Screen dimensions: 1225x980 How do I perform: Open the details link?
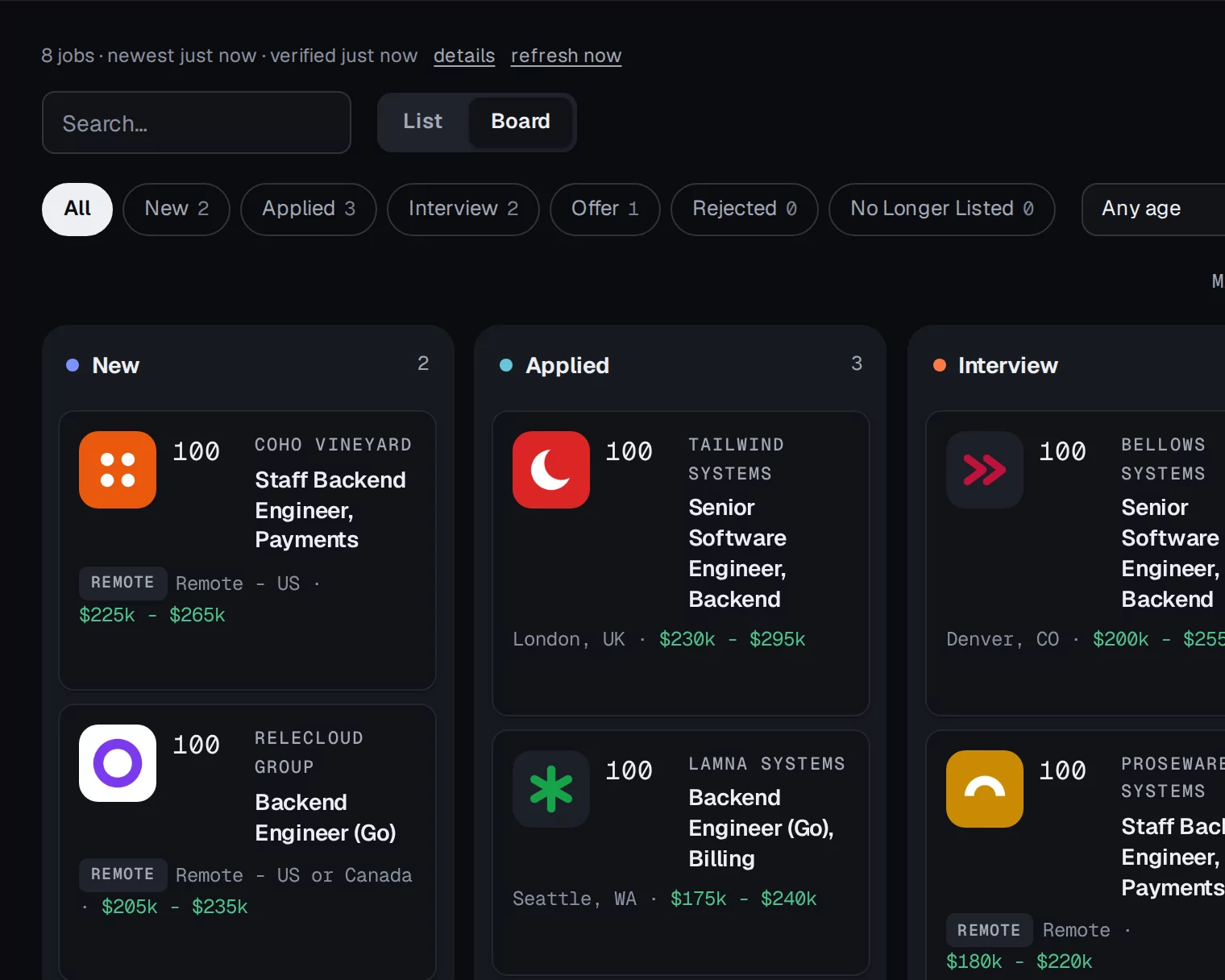click(464, 56)
